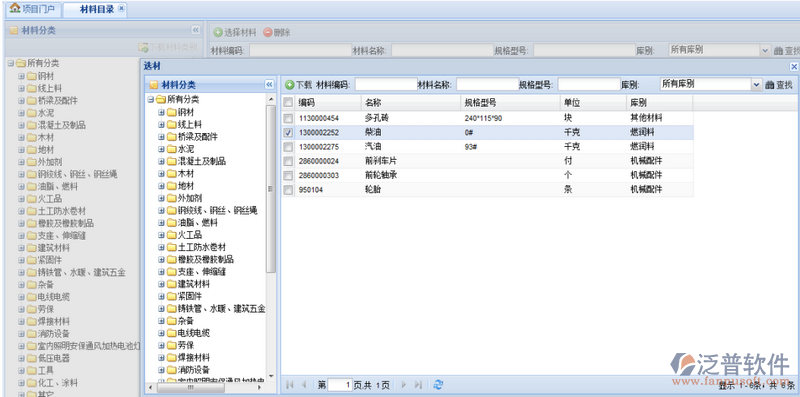Go to next page arrow

coord(404,385)
